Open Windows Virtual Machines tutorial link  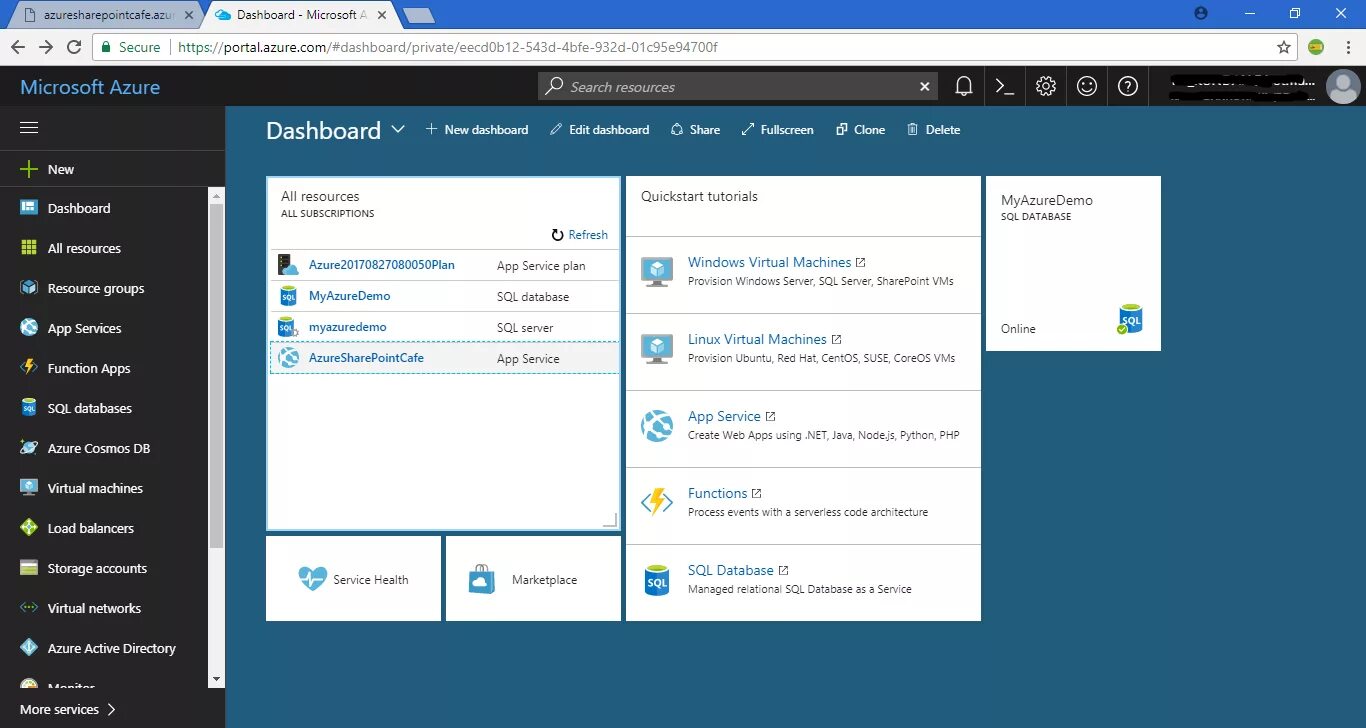point(769,262)
